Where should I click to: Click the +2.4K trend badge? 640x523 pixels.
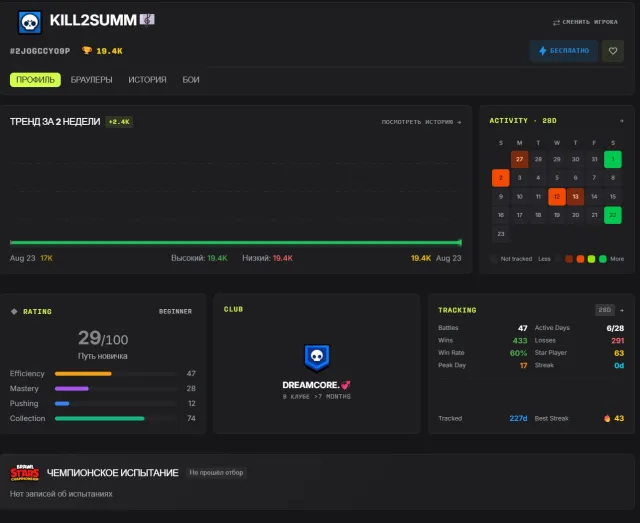coord(119,122)
